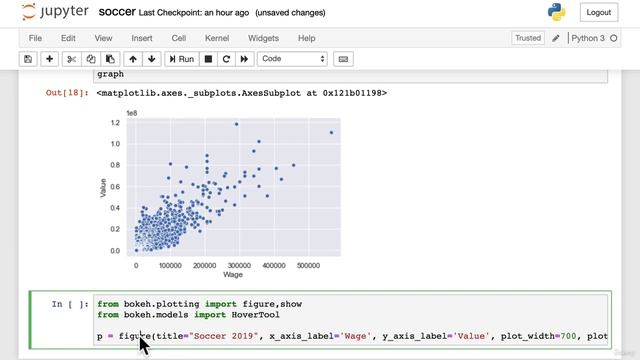Click the Jupyter logo
640x360 pixels.
pos(55,12)
